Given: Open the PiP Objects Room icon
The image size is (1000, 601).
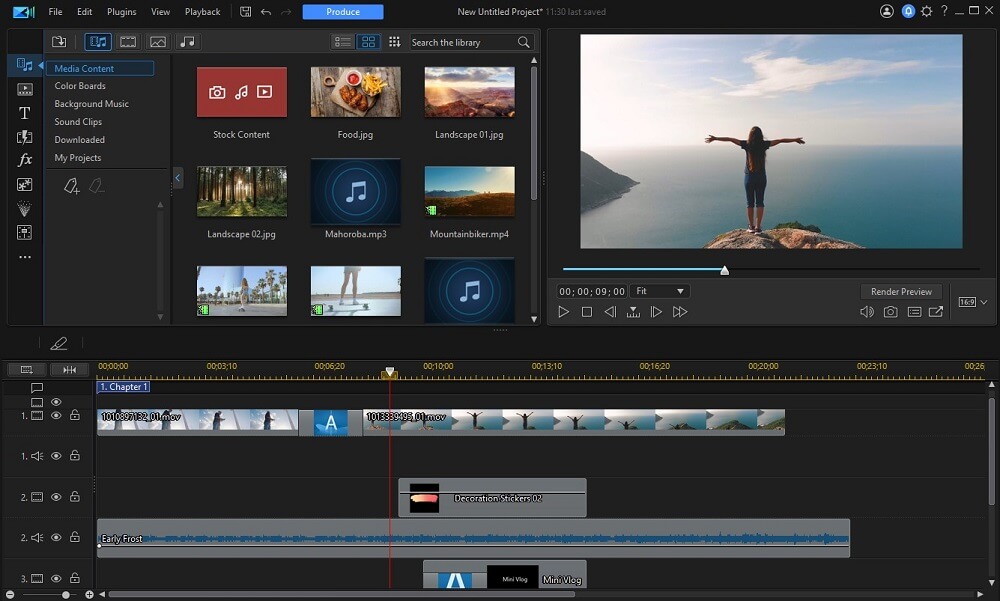Looking at the screenshot, I should pyautogui.click(x=24, y=184).
